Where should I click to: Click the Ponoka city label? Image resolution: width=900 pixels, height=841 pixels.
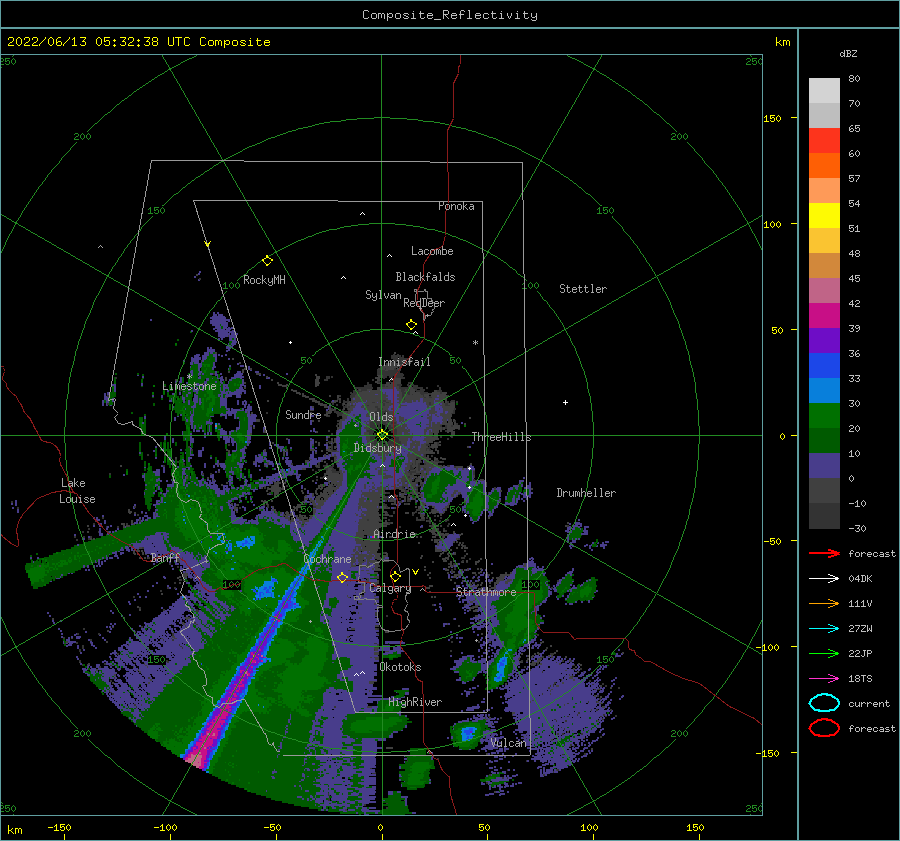(456, 206)
